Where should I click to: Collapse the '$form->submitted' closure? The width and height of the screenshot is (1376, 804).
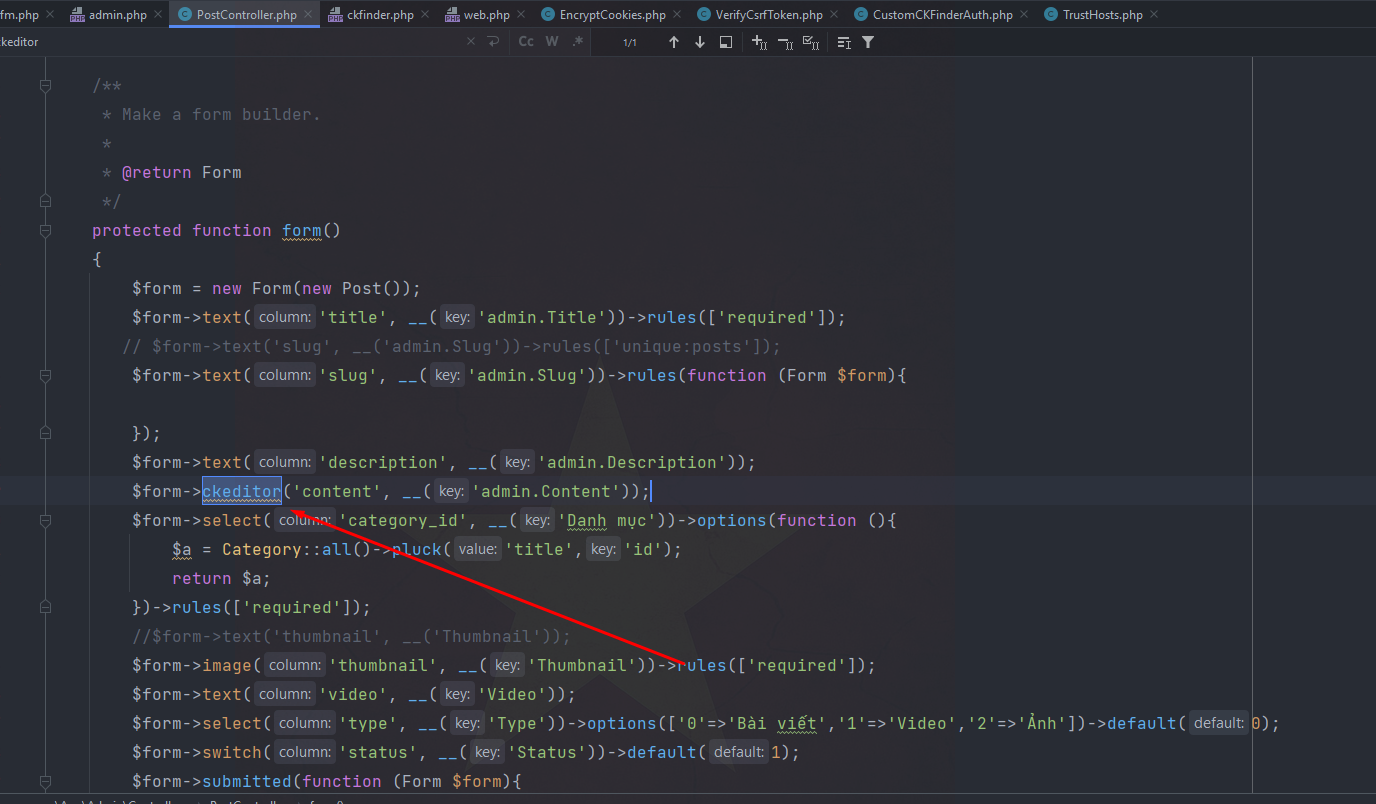(45, 781)
